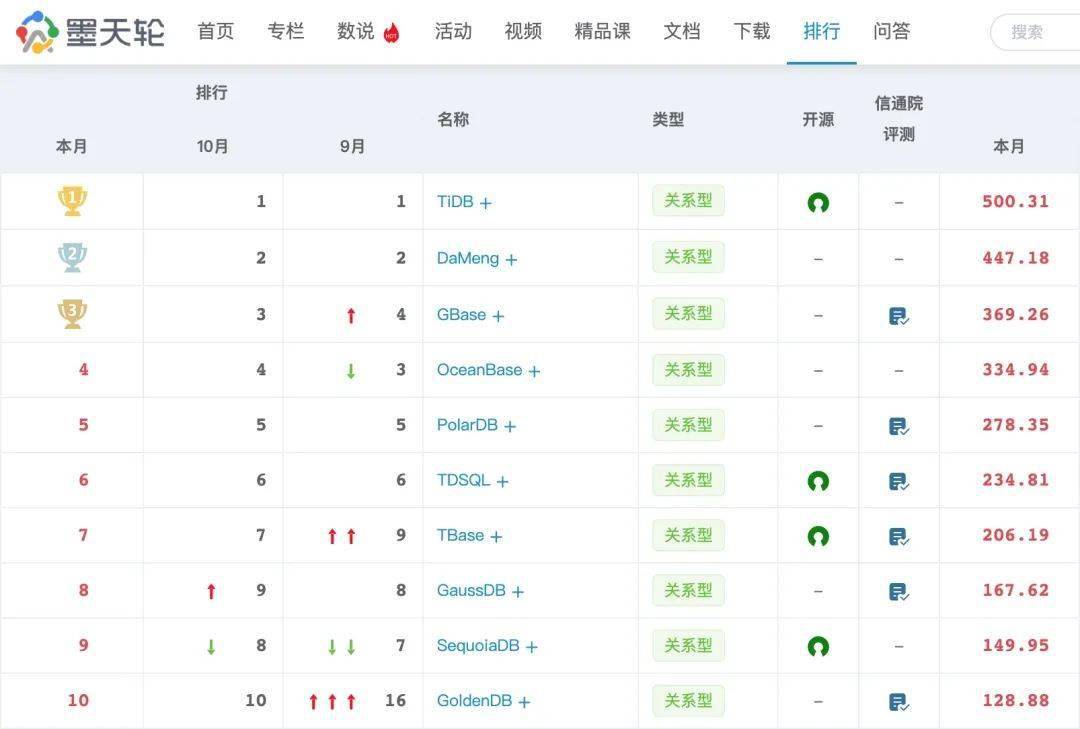
Task: Expand TiDB with the plus sign
Action: tap(486, 203)
